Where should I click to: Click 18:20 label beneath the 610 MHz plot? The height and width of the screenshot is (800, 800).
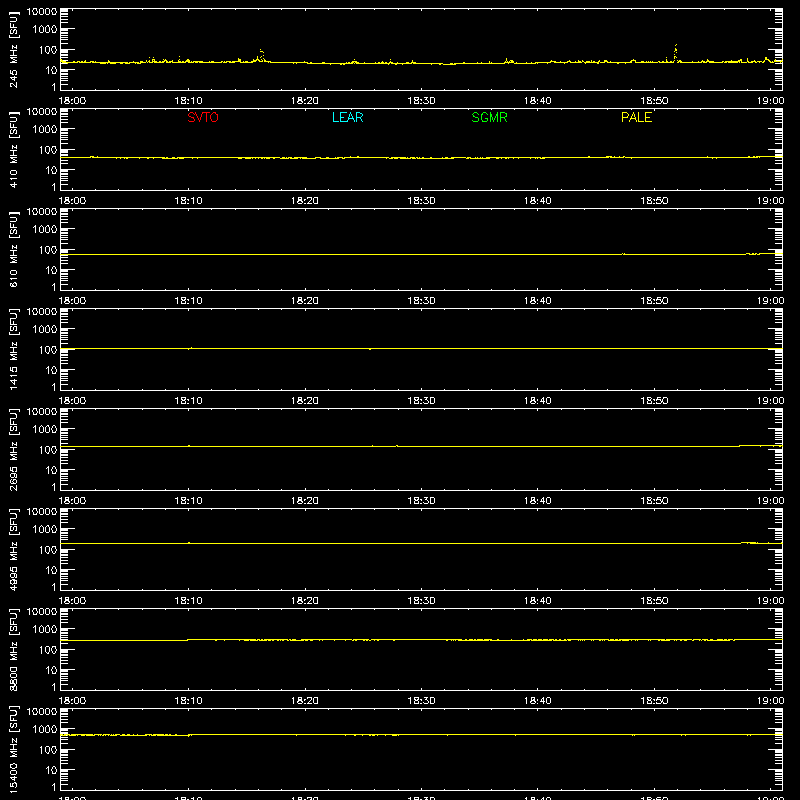(x=305, y=301)
